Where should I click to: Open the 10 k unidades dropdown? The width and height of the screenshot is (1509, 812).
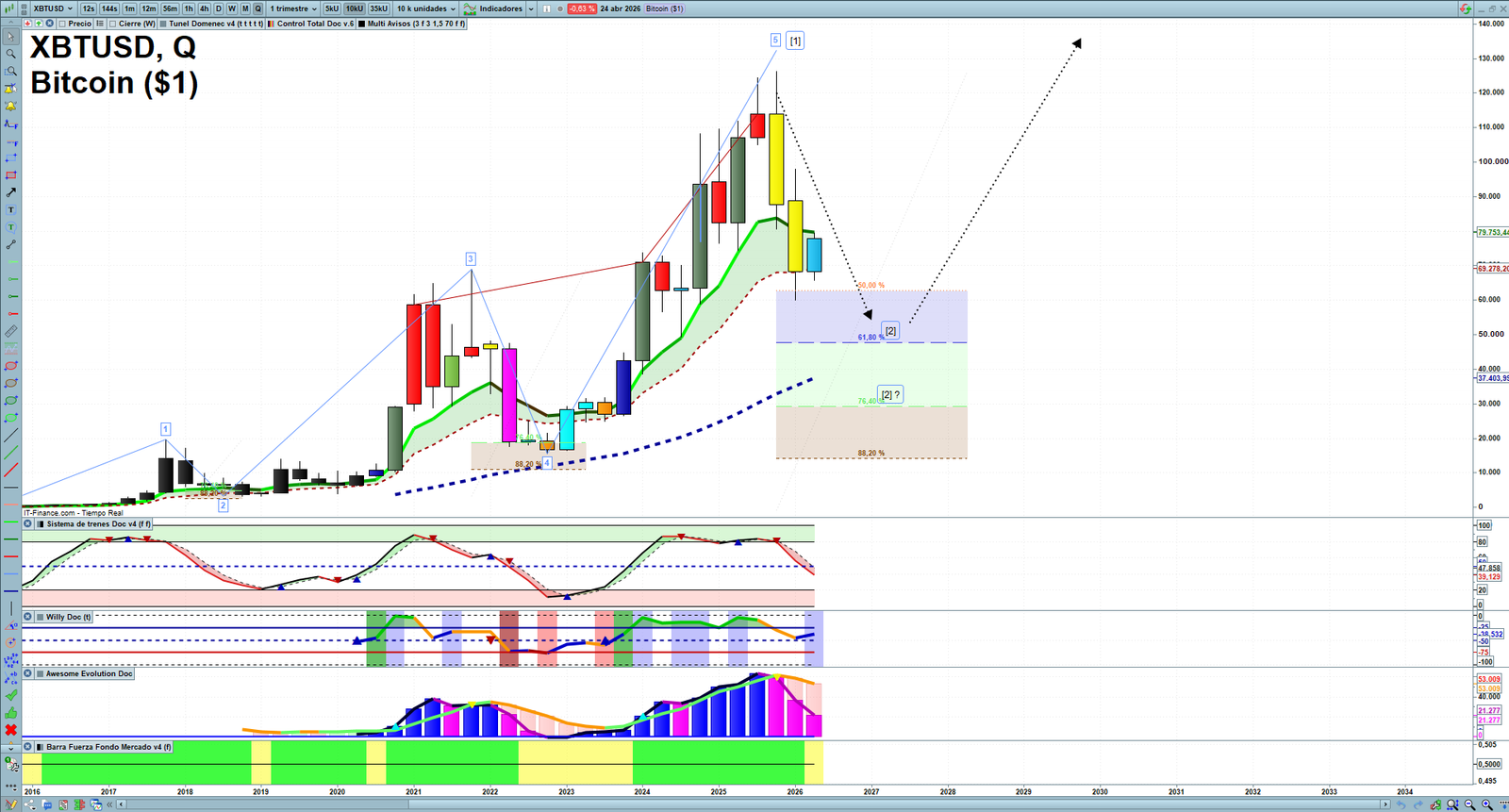pyautogui.click(x=425, y=8)
